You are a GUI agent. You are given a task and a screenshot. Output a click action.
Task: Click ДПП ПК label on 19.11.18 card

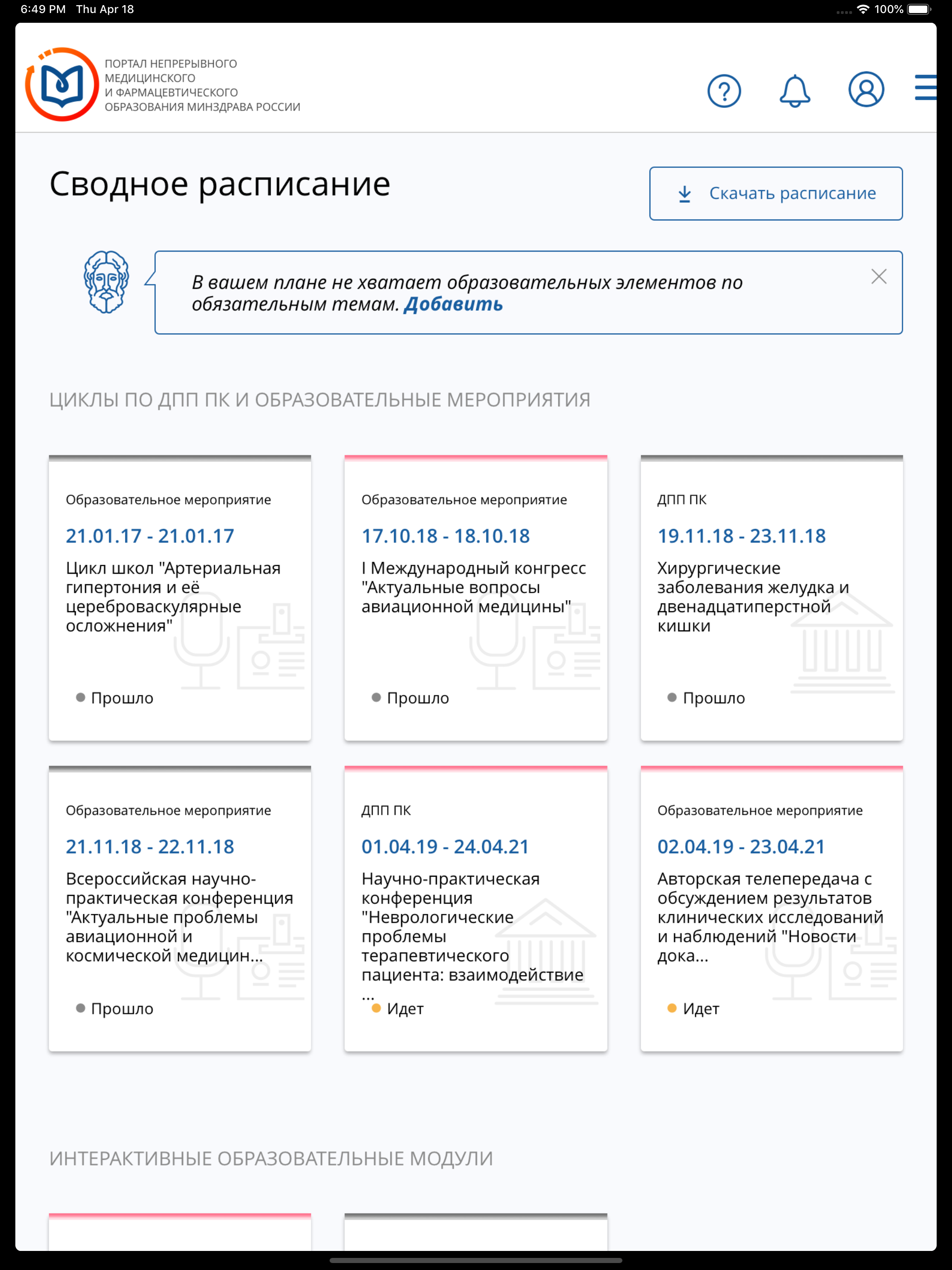tap(682, 500)
